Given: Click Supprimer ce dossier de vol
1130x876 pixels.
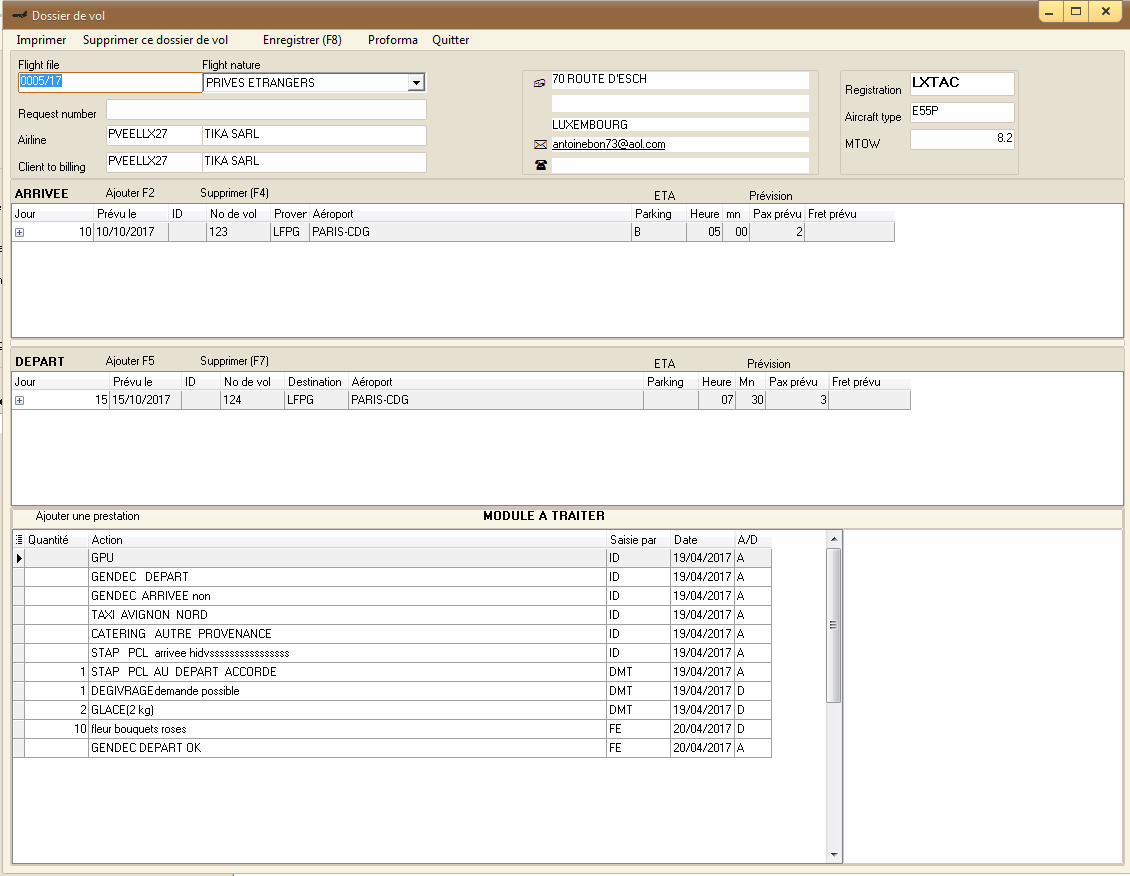Looking at the screenshot, I should [x=155, y=40].
